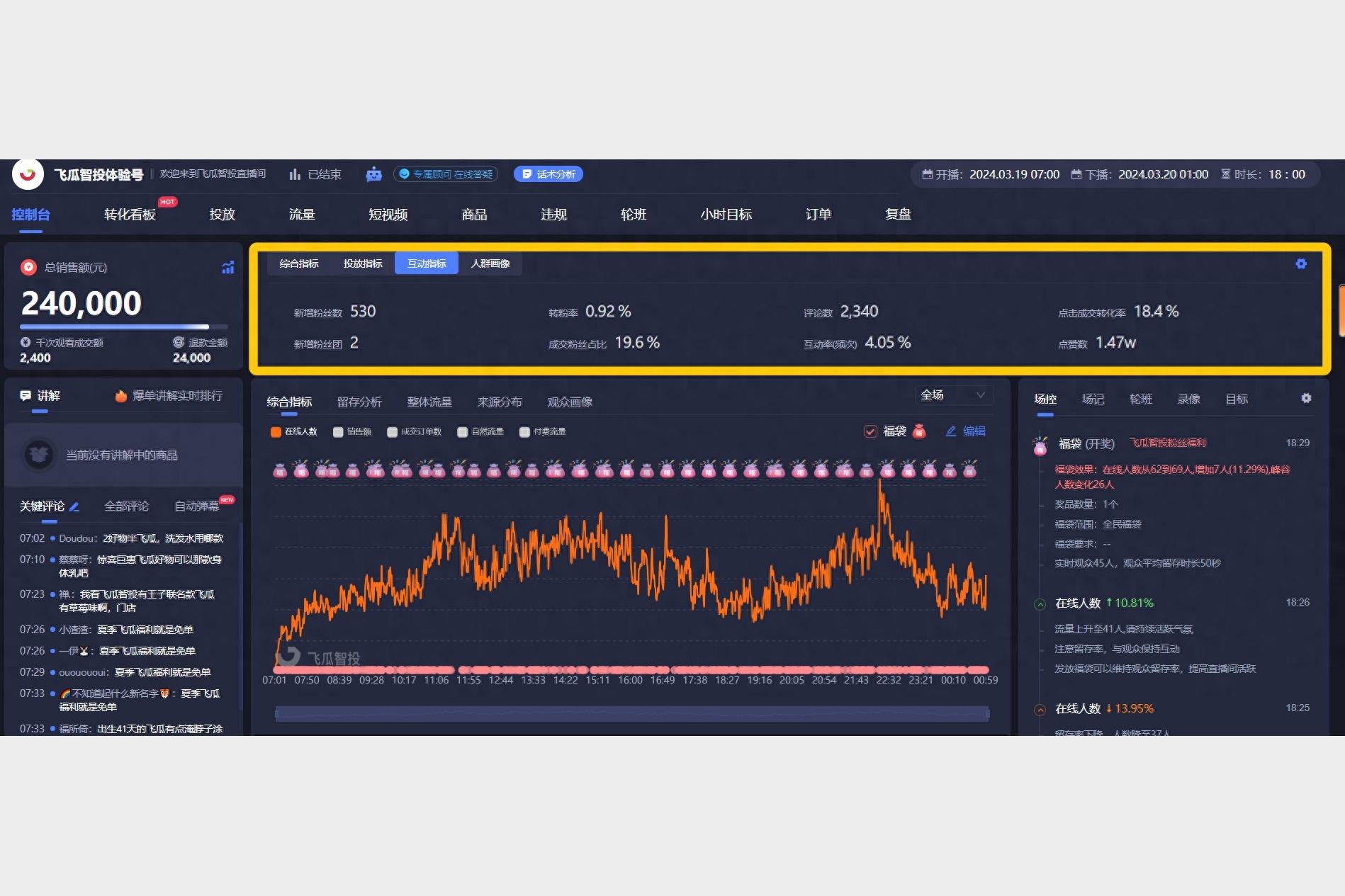Open the robot assistant icon
1345x896 pixels.
point(374,174)
